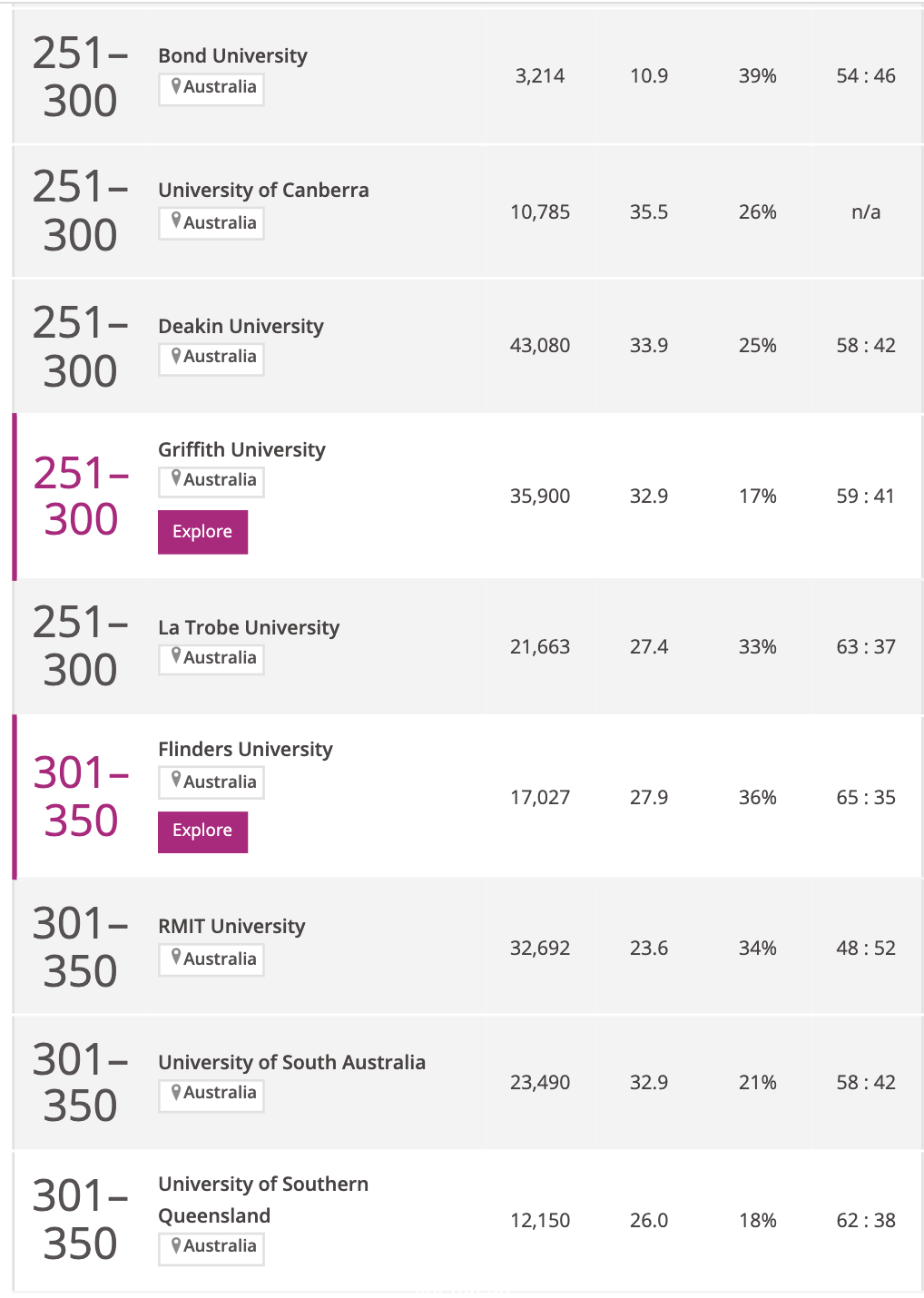Click the location pin under La Trobe University
The width and height of the screenshot is (924, 1298).
176,658
